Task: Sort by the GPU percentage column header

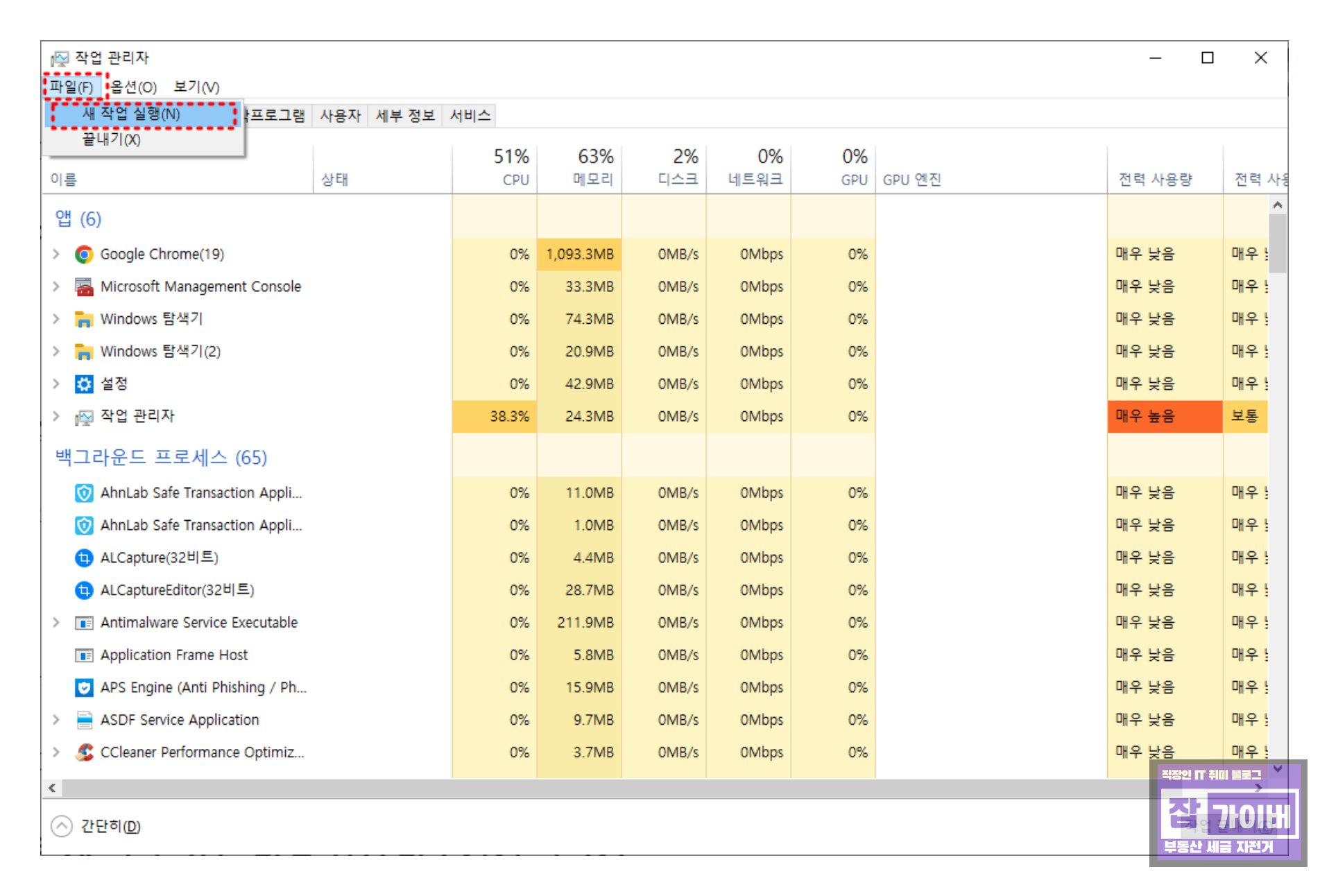Action: coord(834,168)
